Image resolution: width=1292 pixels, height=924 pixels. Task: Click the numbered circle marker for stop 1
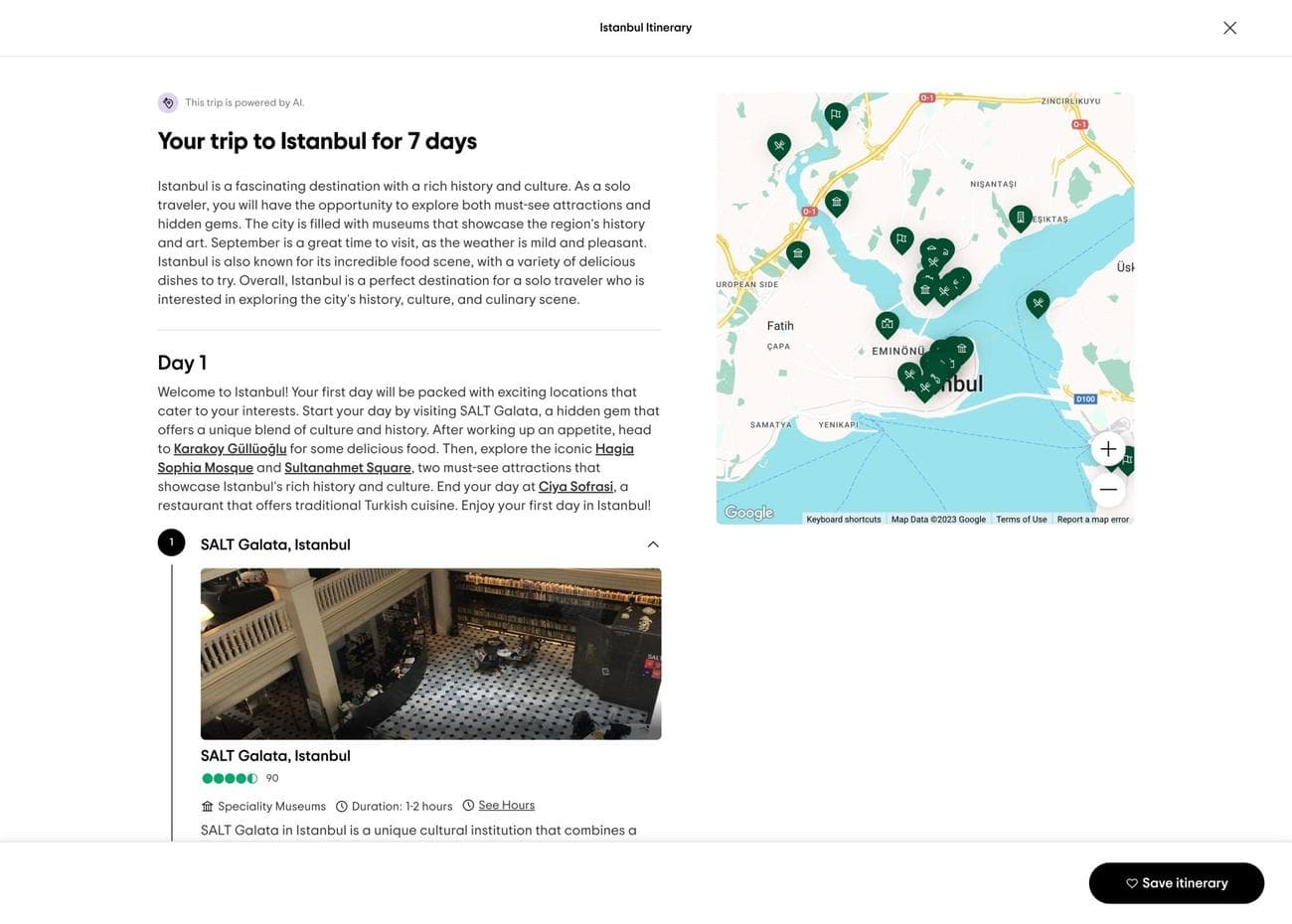click(170, 541)
